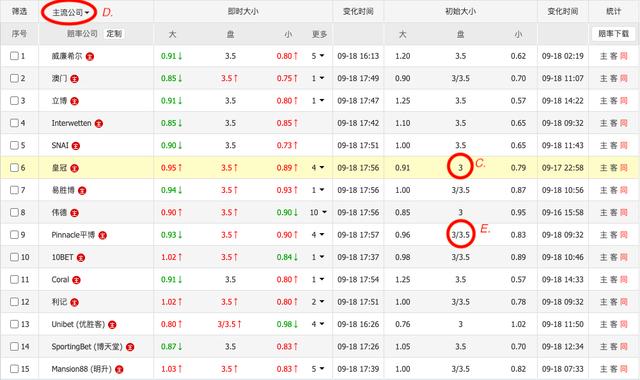Click the 1.02 initial under odds for Unibet
Screen dimensions: 640x380
[x=518, y=324]
